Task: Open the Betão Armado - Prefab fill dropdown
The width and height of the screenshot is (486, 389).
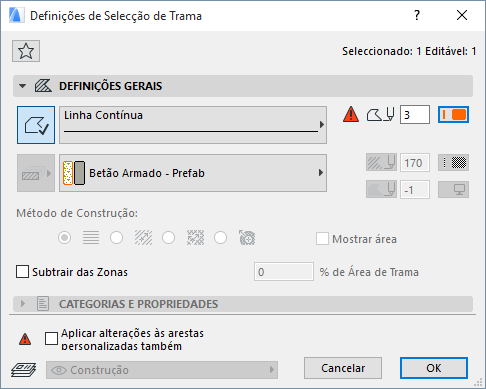Action: click(x=193, y=173)
